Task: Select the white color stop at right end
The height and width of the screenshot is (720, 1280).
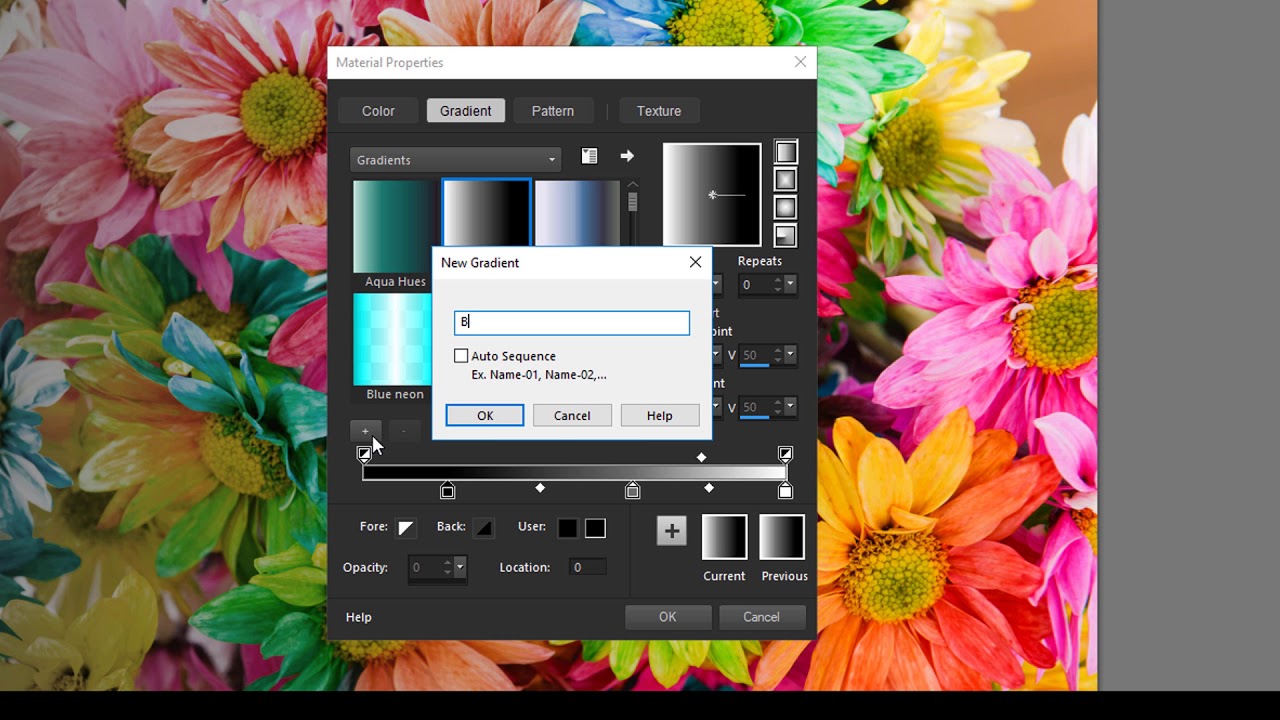Action: 785,490
